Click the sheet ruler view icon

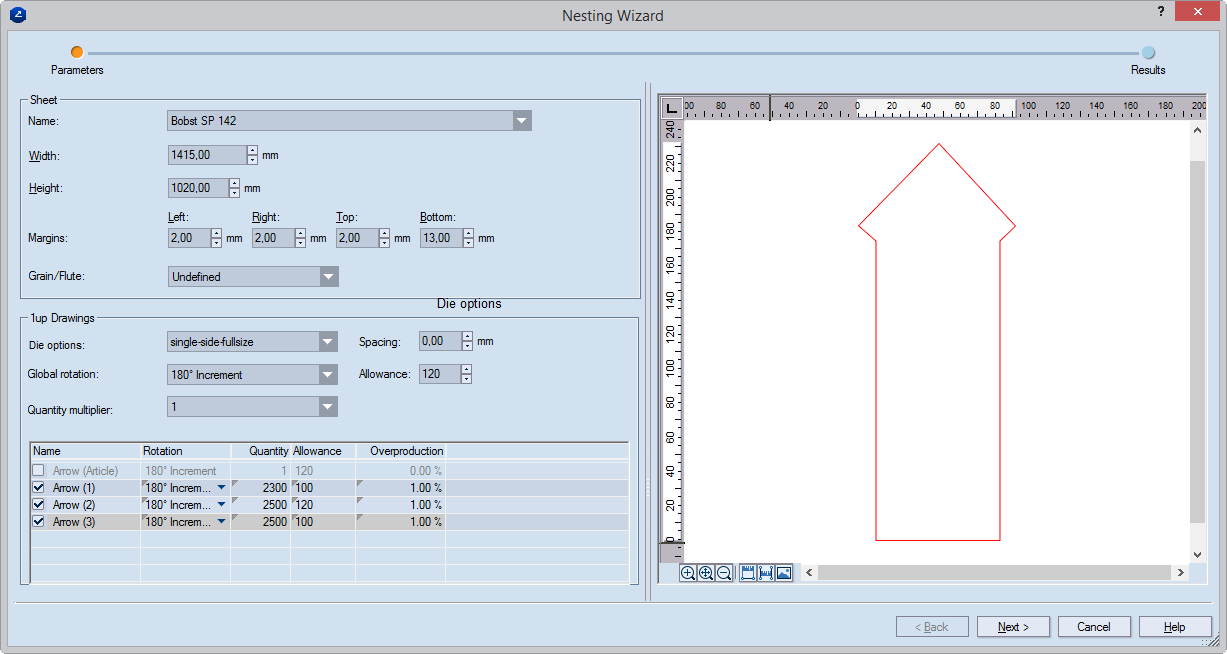(x=747, y=573)
